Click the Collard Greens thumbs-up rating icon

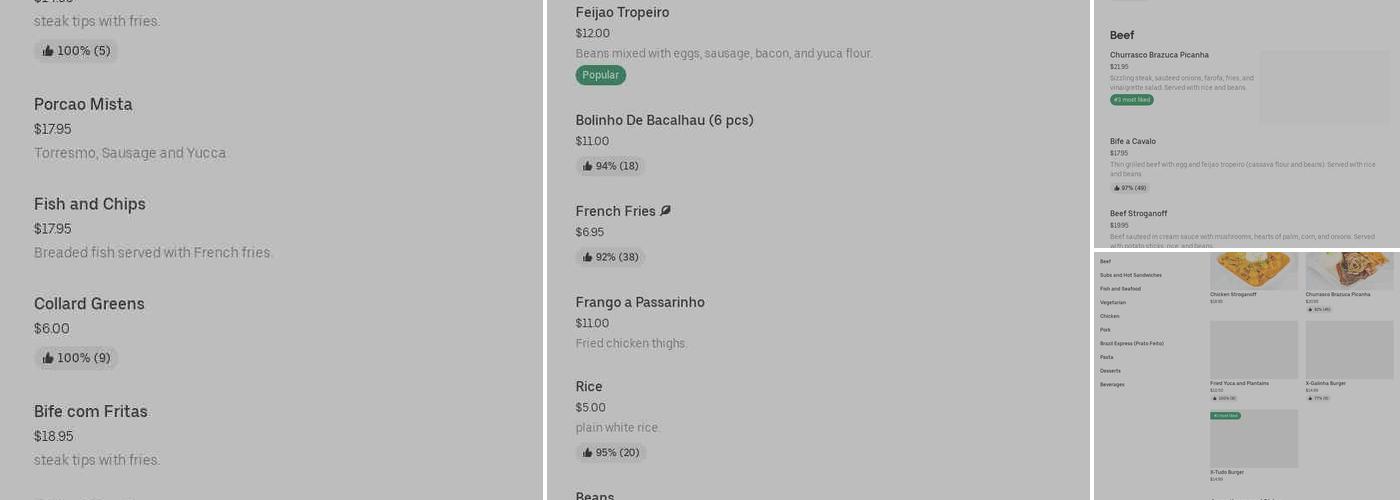(48, 358)
